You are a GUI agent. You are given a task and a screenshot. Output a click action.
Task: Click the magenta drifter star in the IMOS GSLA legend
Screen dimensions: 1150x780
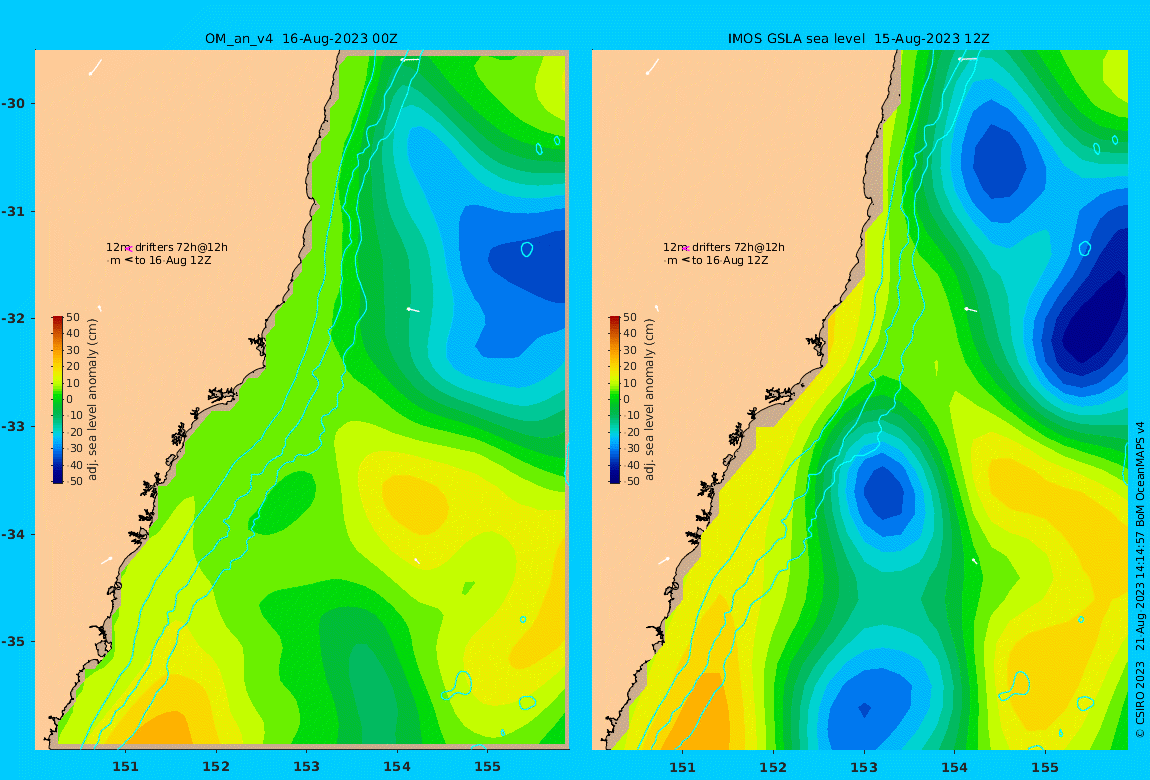click(685, 249)
